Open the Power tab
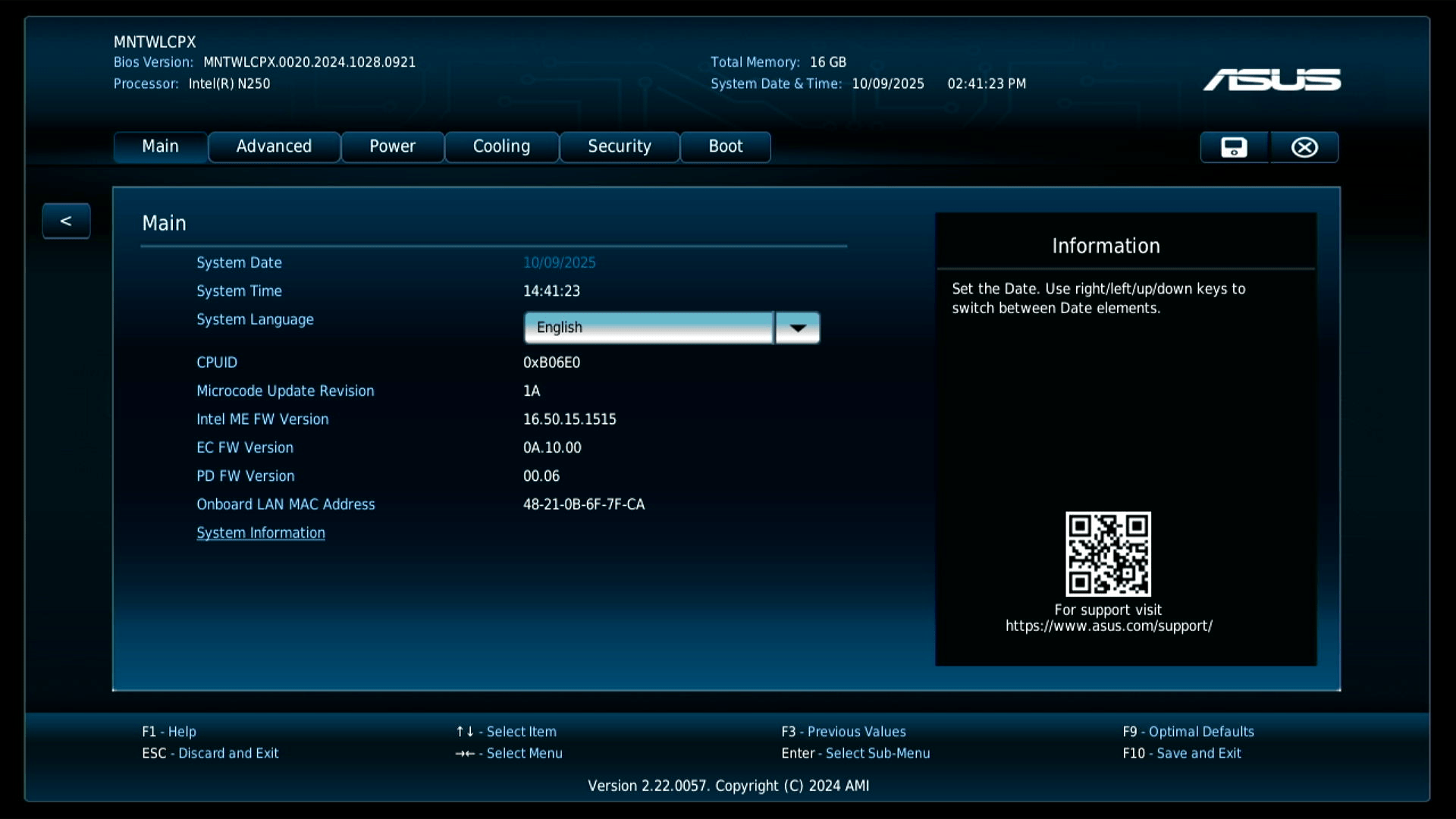 [x=392, y=146]
